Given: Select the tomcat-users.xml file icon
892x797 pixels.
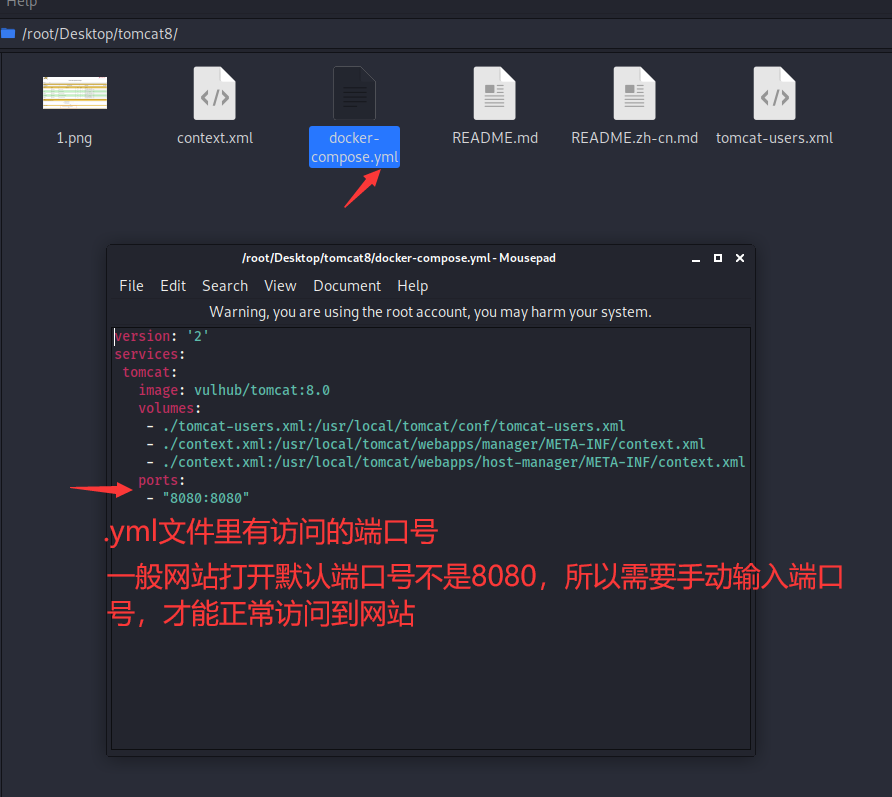Looking at the screenshot, I should (x=774, y=93).
